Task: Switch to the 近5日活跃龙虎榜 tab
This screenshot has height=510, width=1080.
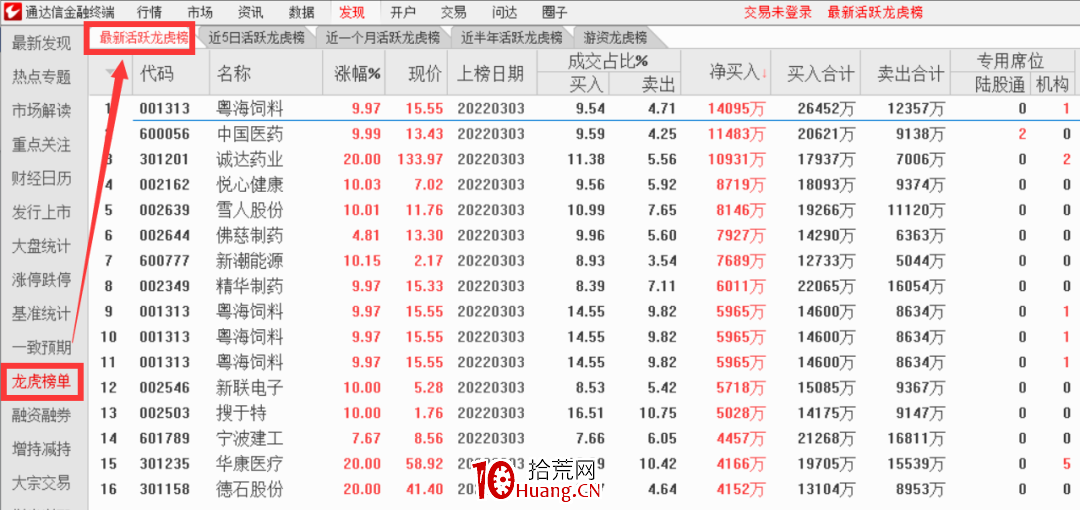Action: tap(255, 38)
